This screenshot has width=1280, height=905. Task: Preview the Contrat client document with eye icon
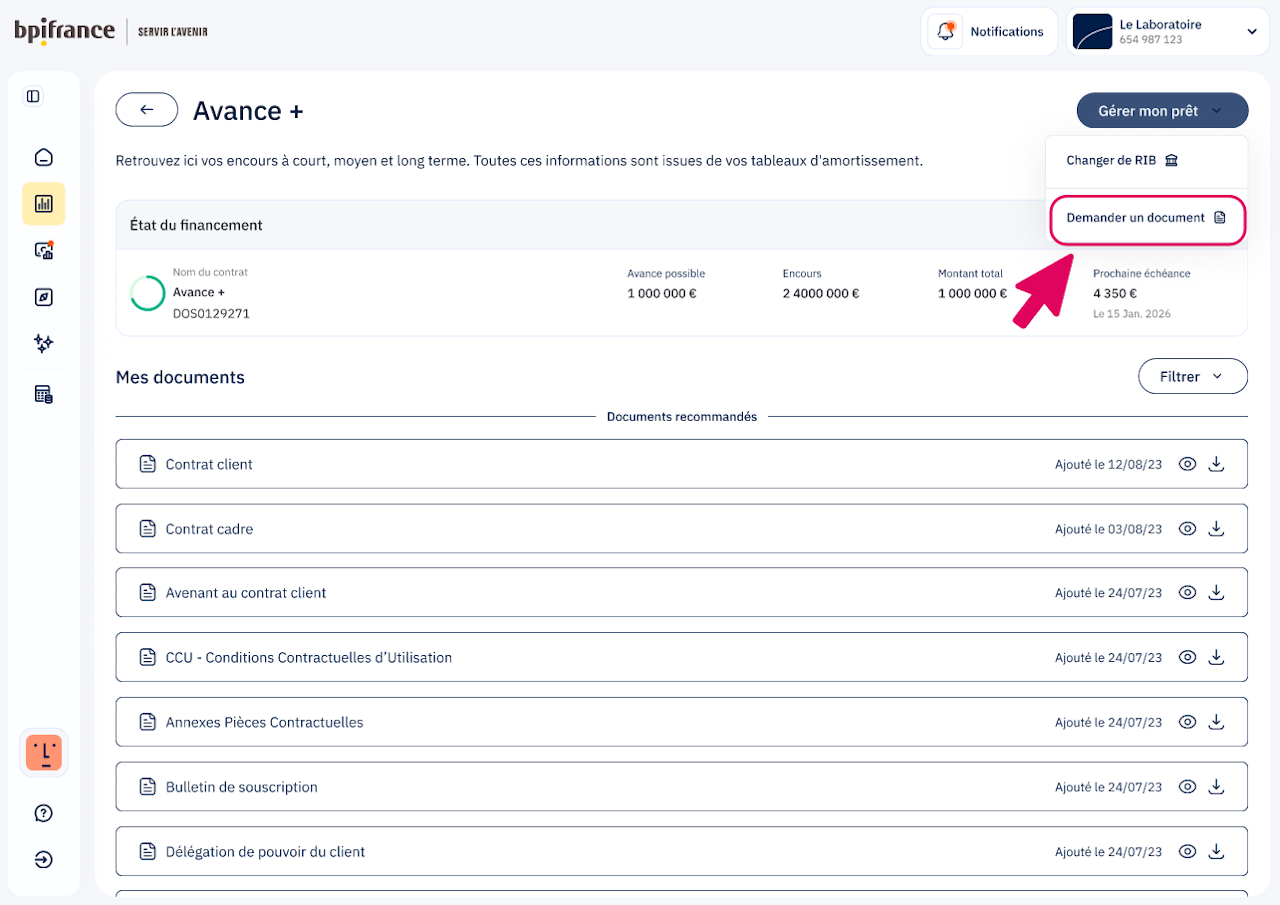(1188, 464)
